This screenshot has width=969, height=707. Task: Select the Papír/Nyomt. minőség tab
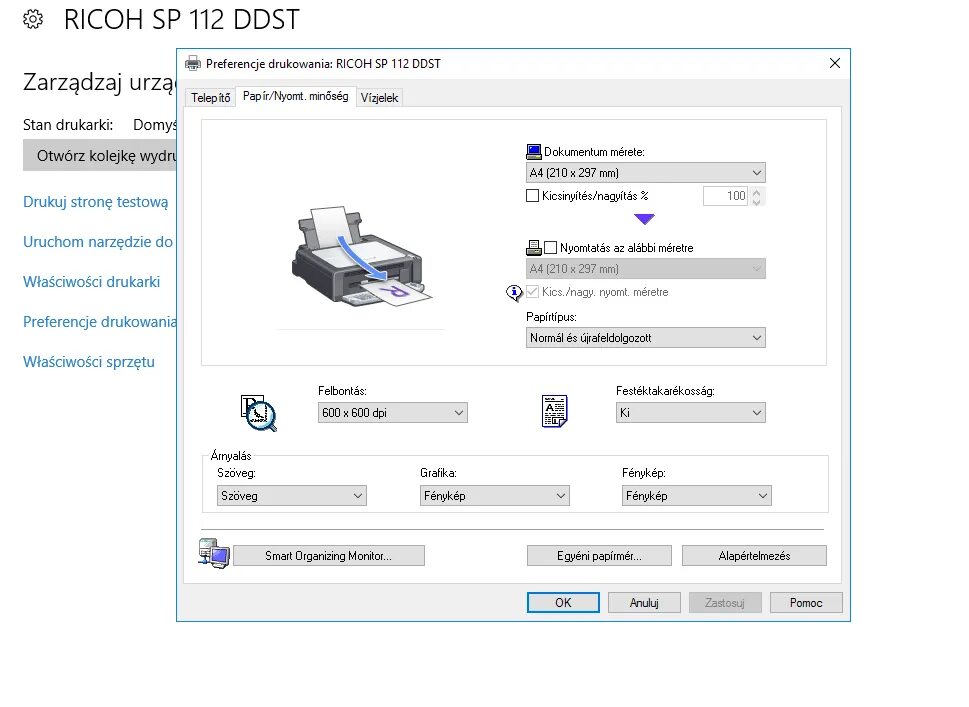point(295,96)
